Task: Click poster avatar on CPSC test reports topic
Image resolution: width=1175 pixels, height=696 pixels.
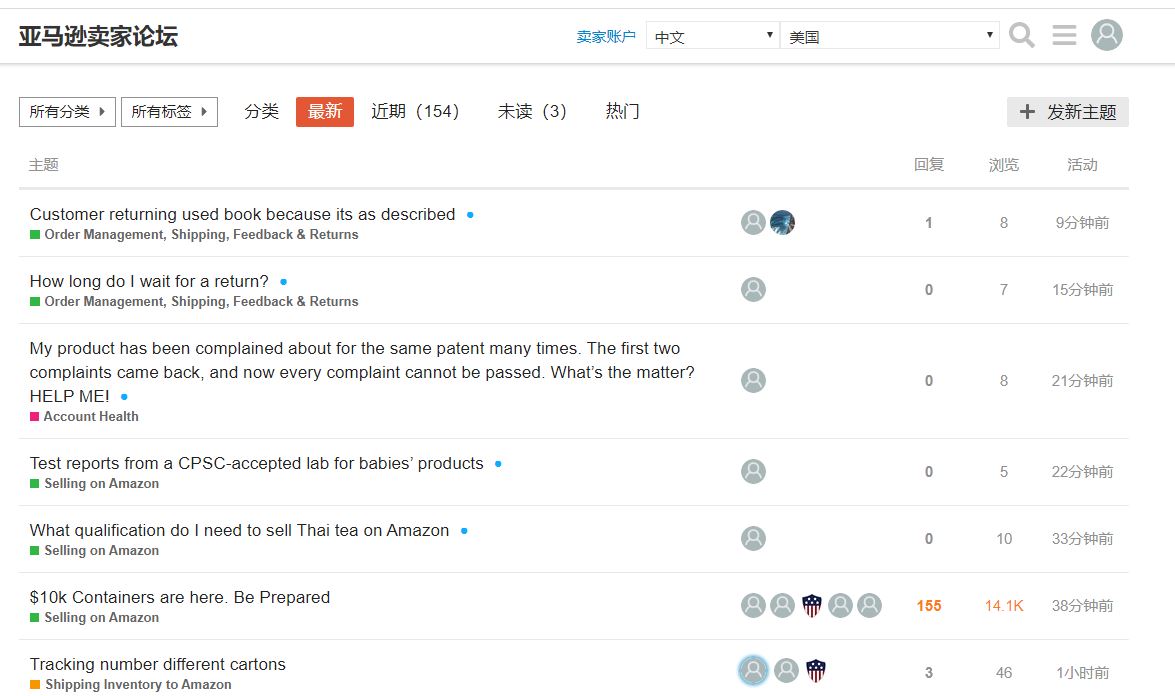Action: pos(753,472)
